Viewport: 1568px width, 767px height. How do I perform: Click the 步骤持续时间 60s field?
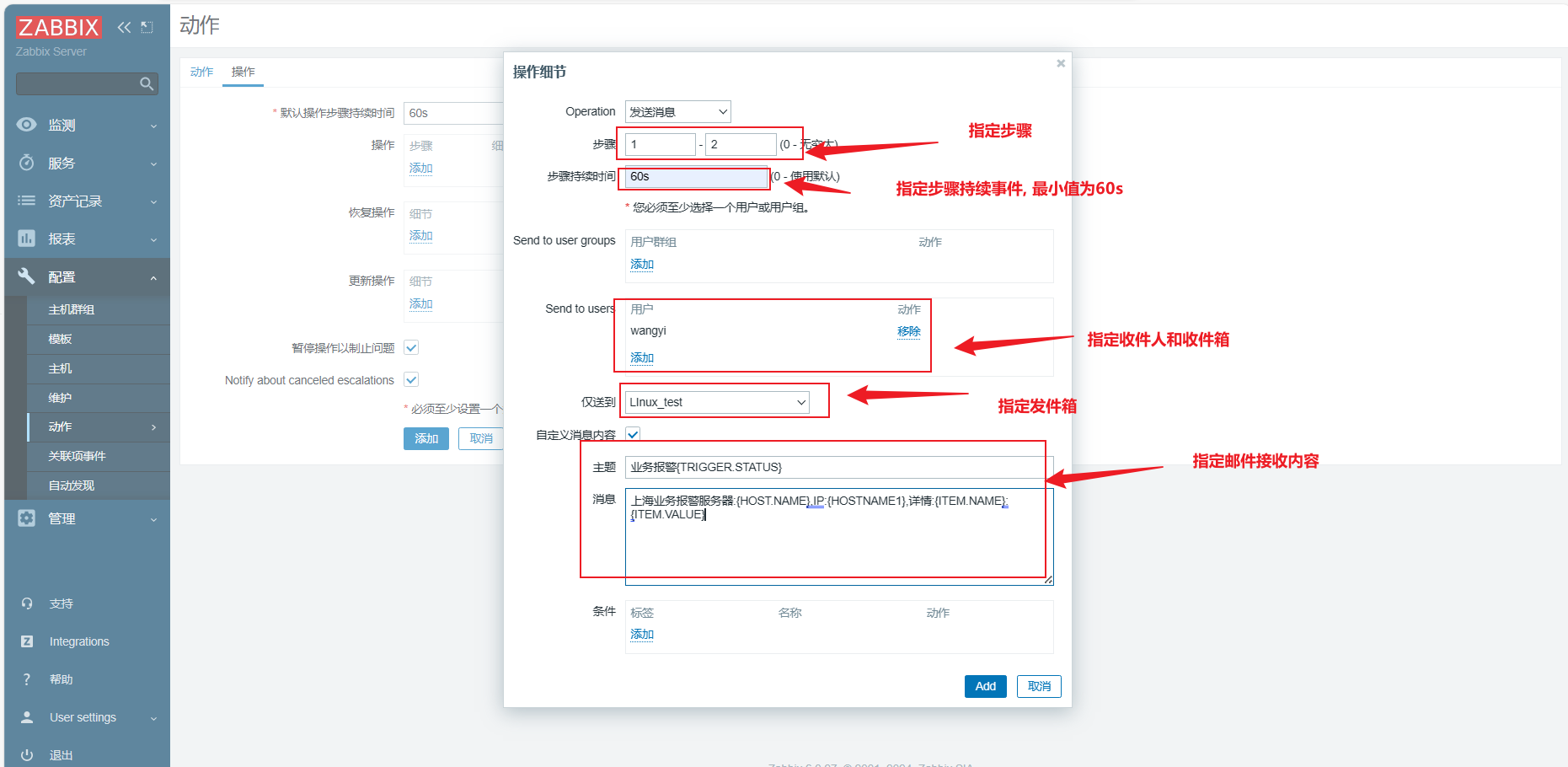(696, 177)
